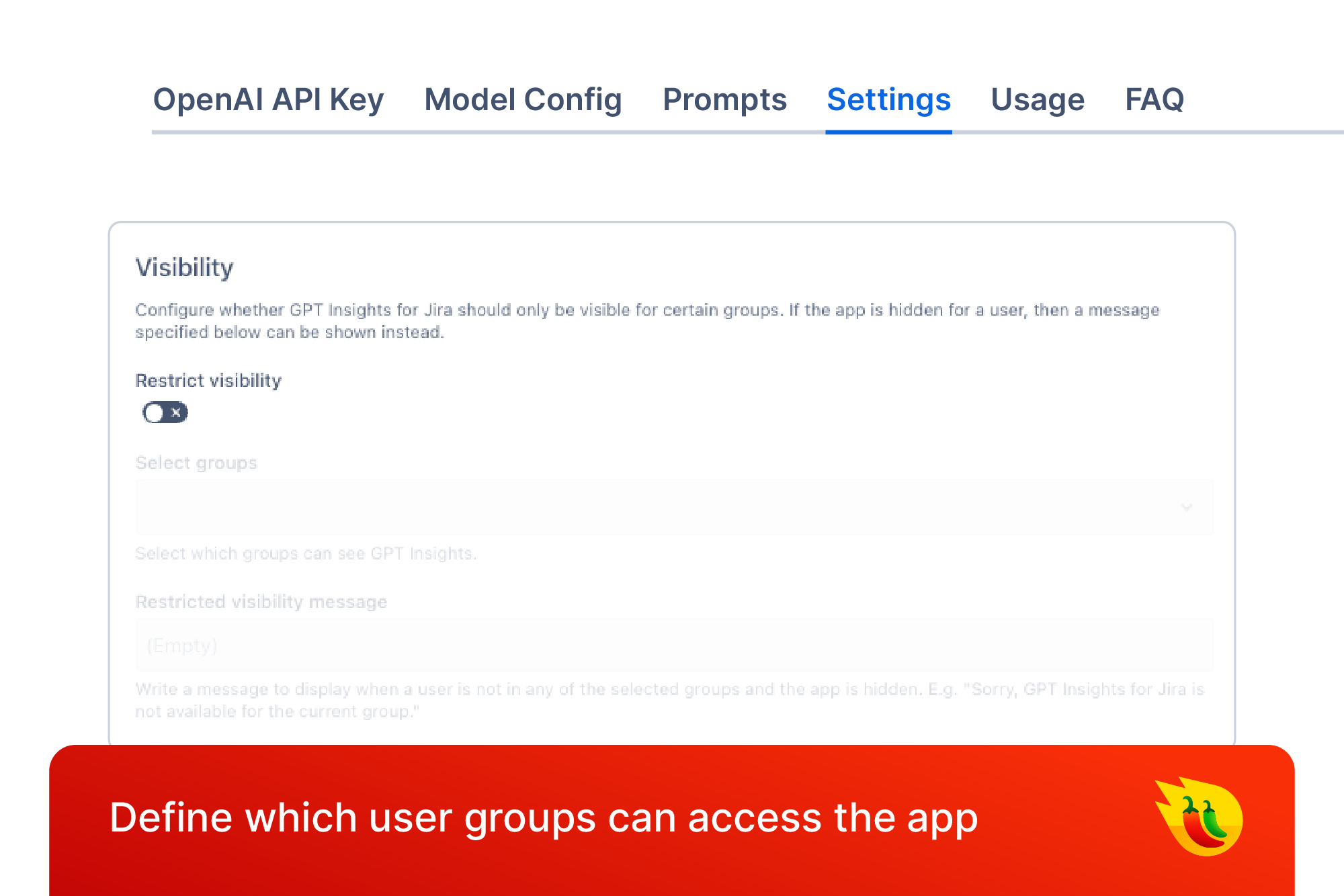The image size is (1344, 896).
Task: View the FAQ tab
Action: tap(1154, 100)
